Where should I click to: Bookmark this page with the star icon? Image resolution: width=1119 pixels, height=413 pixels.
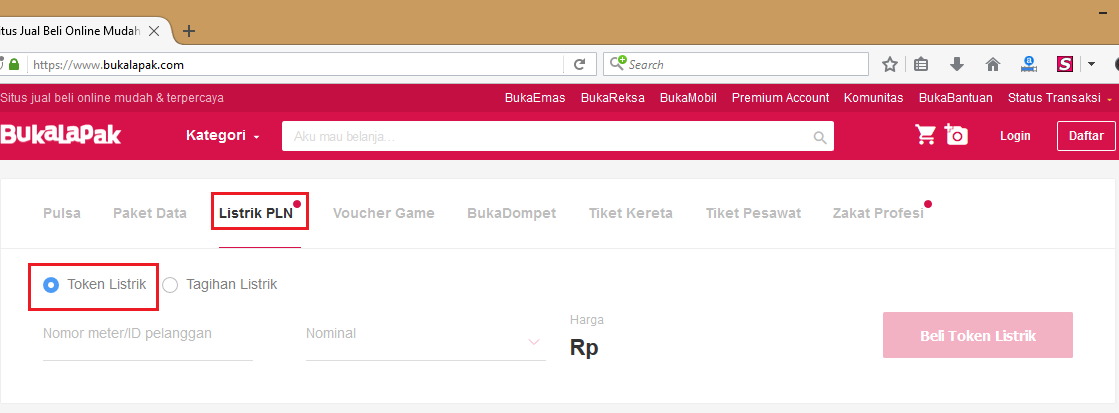(889, 64)
